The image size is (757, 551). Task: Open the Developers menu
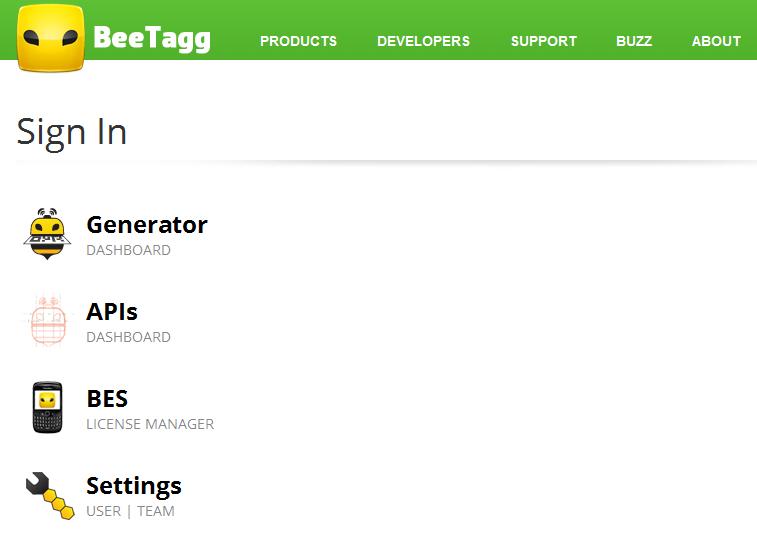(x=423, y=41)
